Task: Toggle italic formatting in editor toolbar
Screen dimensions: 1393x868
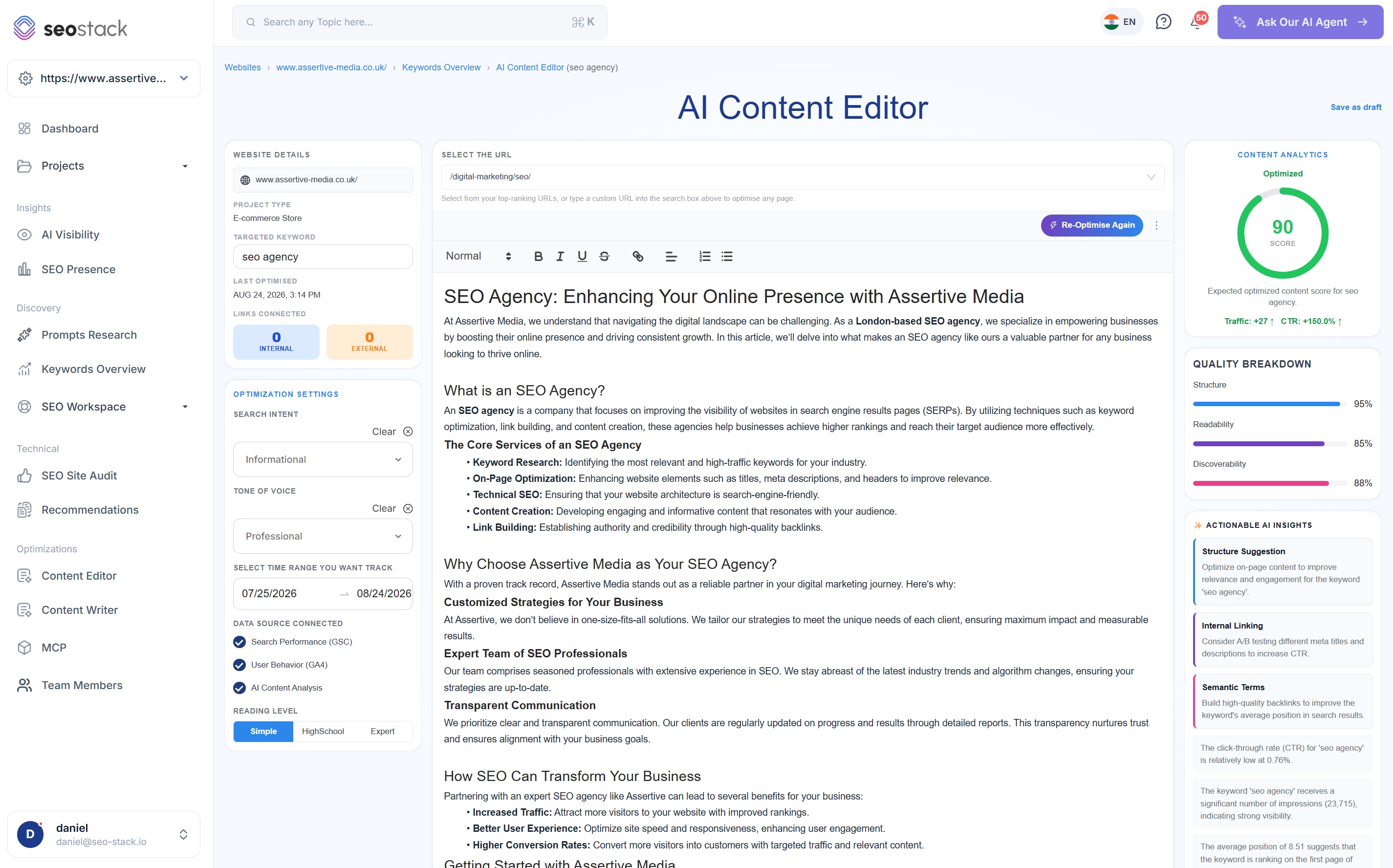Action: (560, 256)
